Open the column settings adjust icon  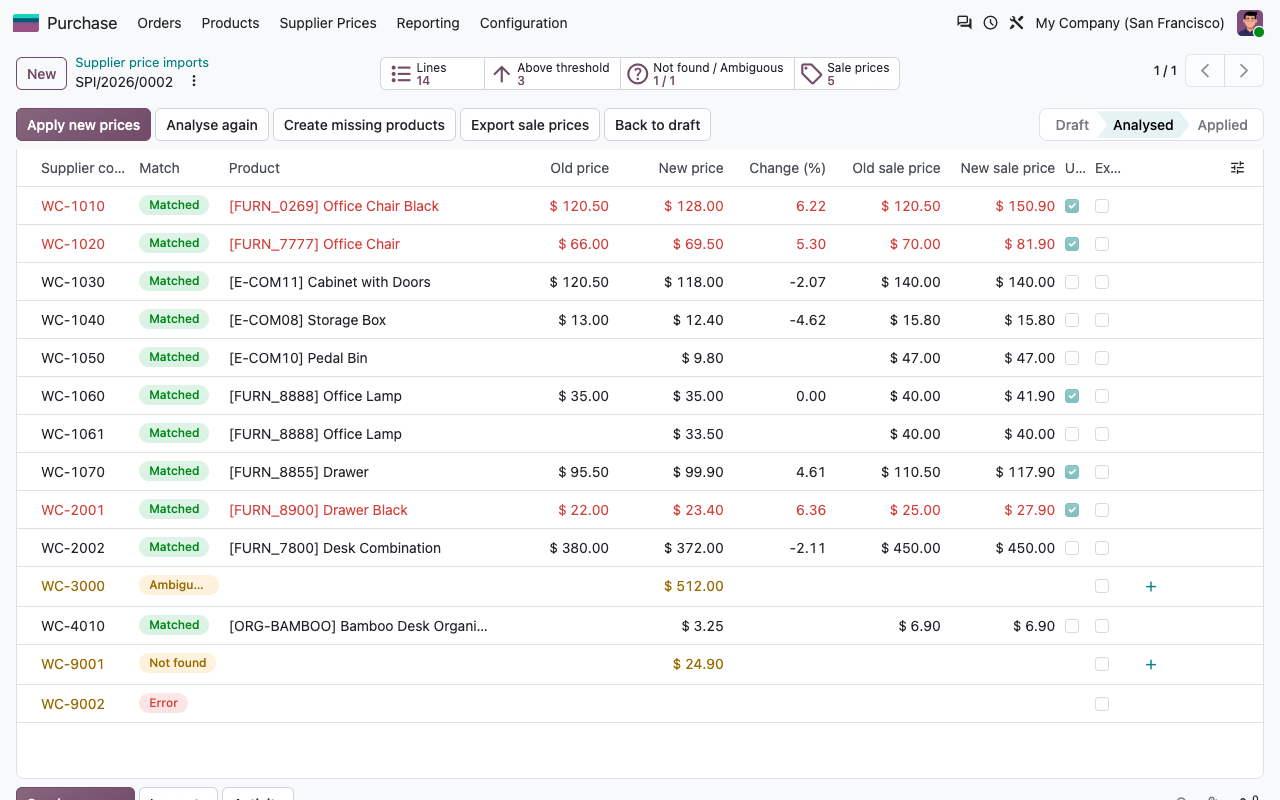tap(1238, 168)
